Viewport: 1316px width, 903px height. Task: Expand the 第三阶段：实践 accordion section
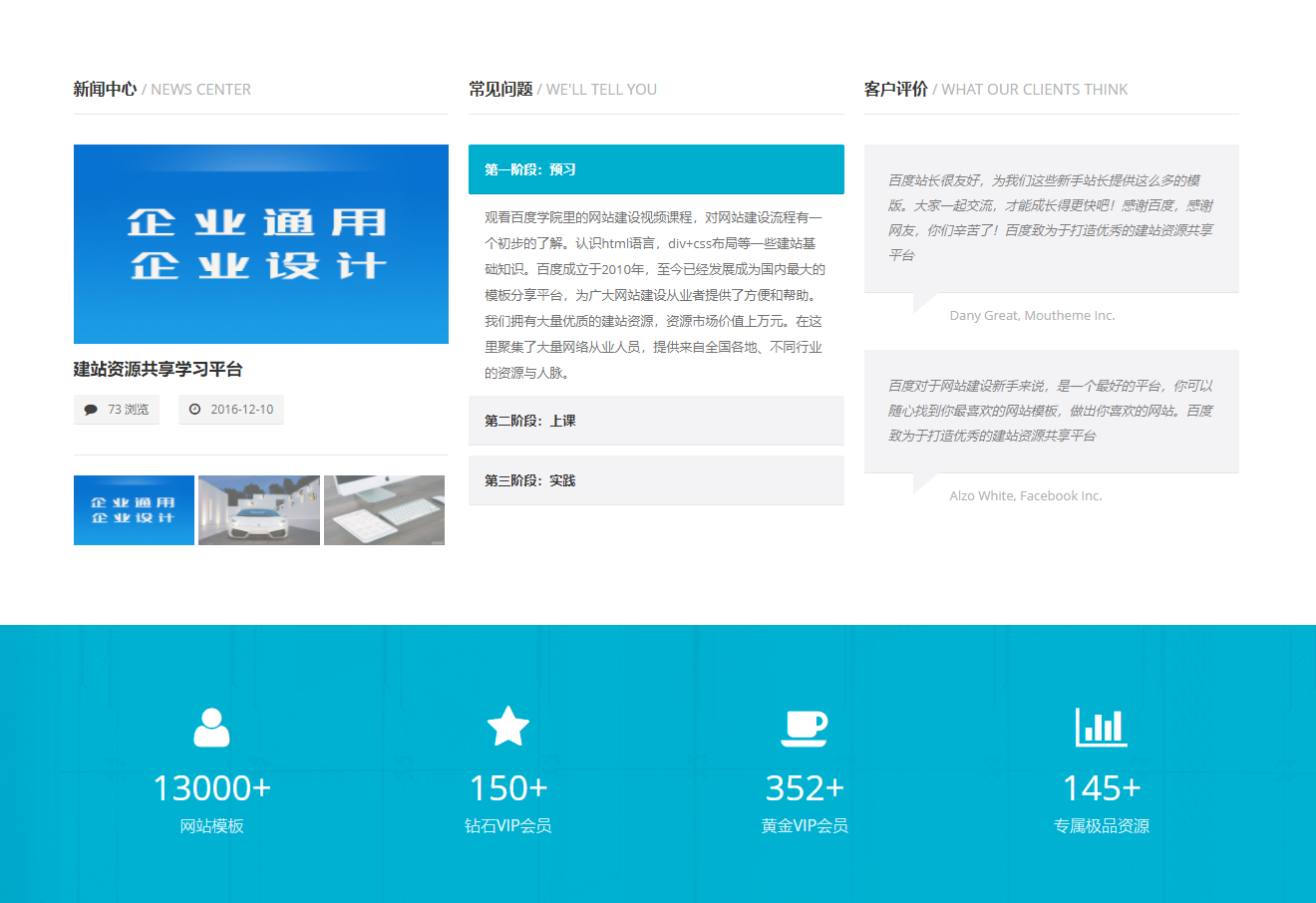point(656,480)
